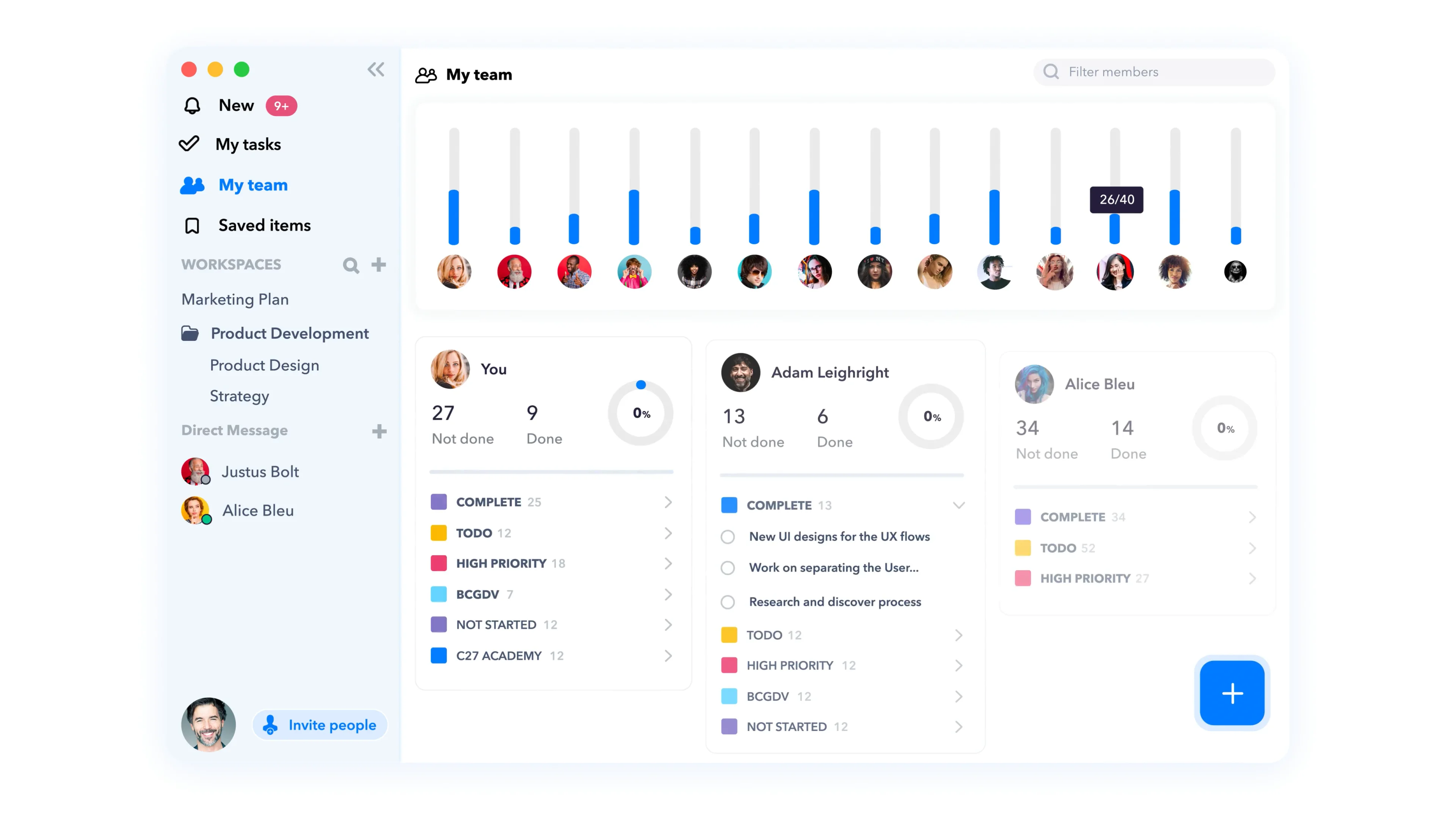Click the collapse sidebar double-chevron icon
The height and width of the screenshot is (819, 1456).
click(x=376, y=69)
